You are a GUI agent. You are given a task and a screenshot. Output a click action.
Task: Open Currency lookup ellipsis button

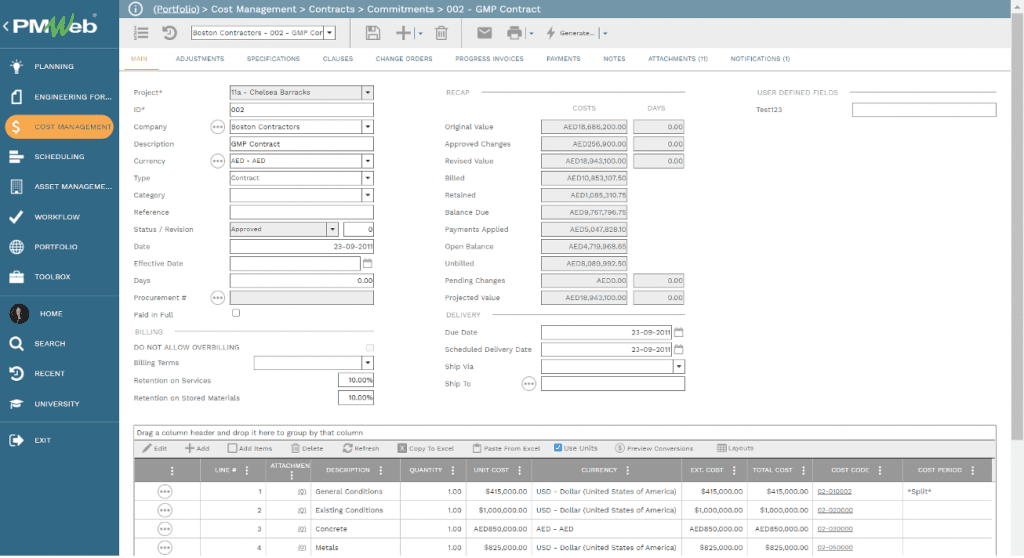point(217,161)
